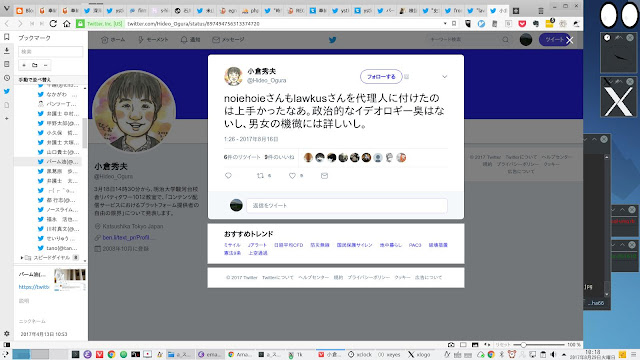Image resolution: width=640 pixels, height=360 pixels.
Task: Like the tweet with heart icon
Action: coord(292,176)
